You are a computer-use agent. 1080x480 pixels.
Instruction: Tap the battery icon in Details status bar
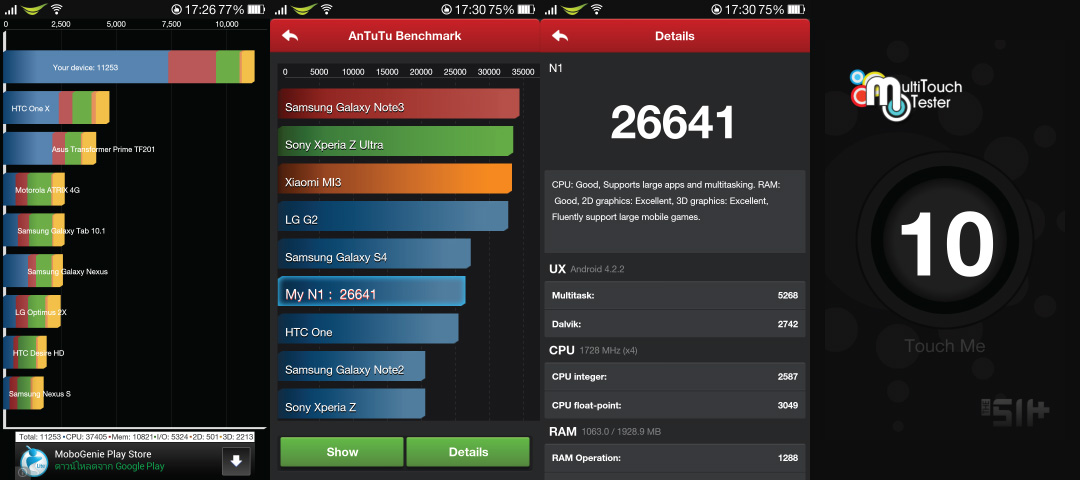click(796, 10)
